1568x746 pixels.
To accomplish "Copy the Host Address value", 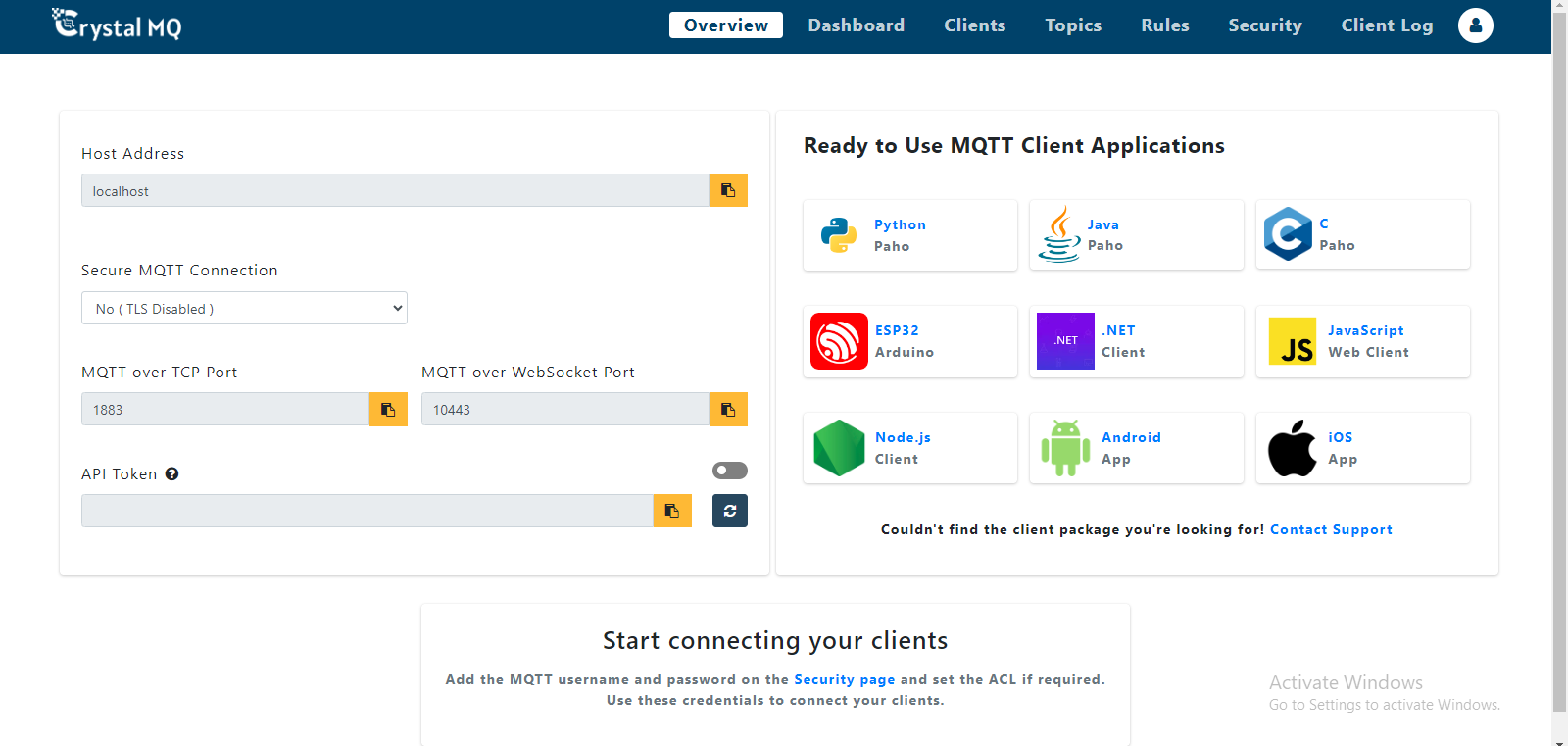I will (728, 190).
